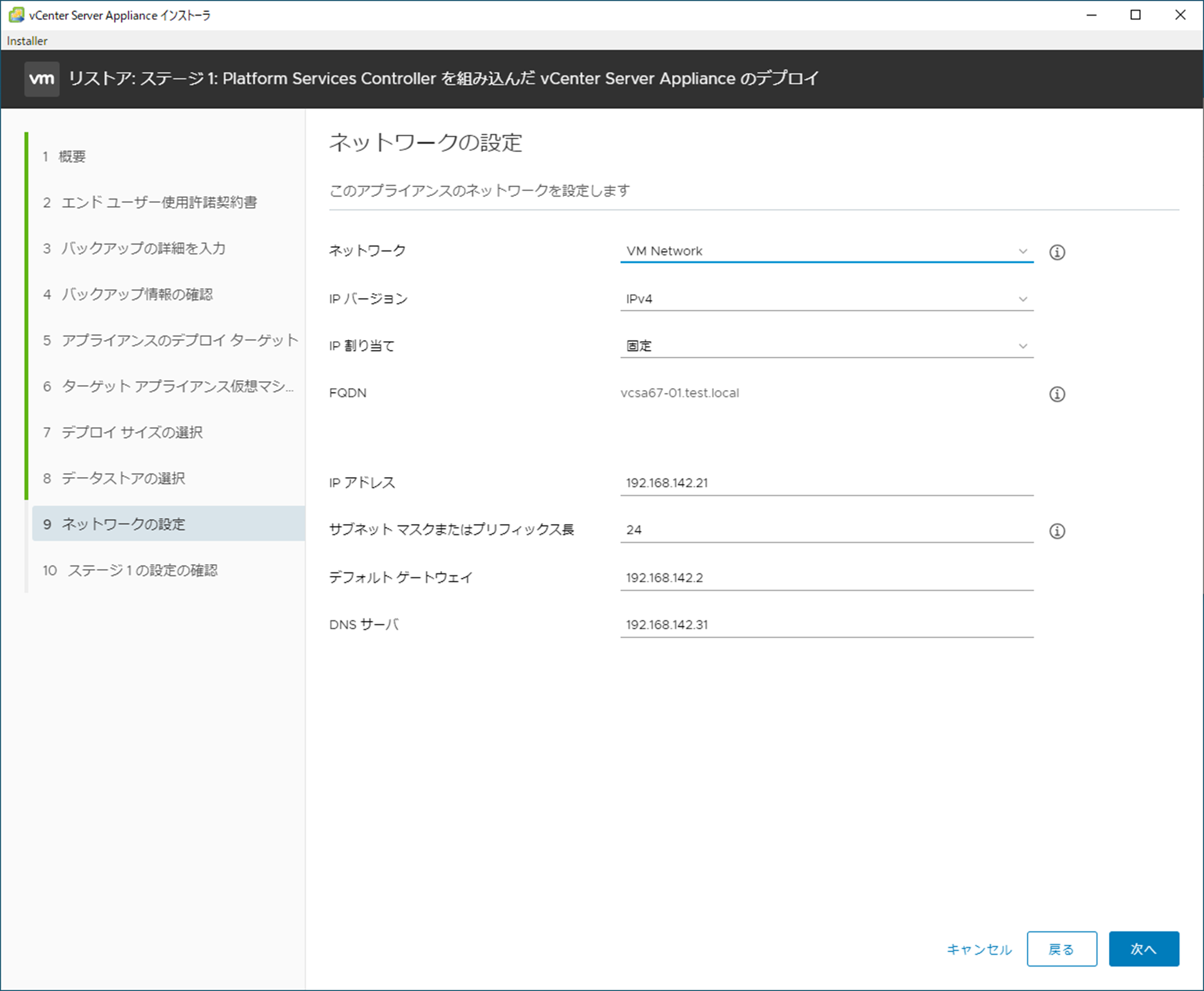
Task: Expand the IP version IPv4 dropdown
Action: pos(826,299)
